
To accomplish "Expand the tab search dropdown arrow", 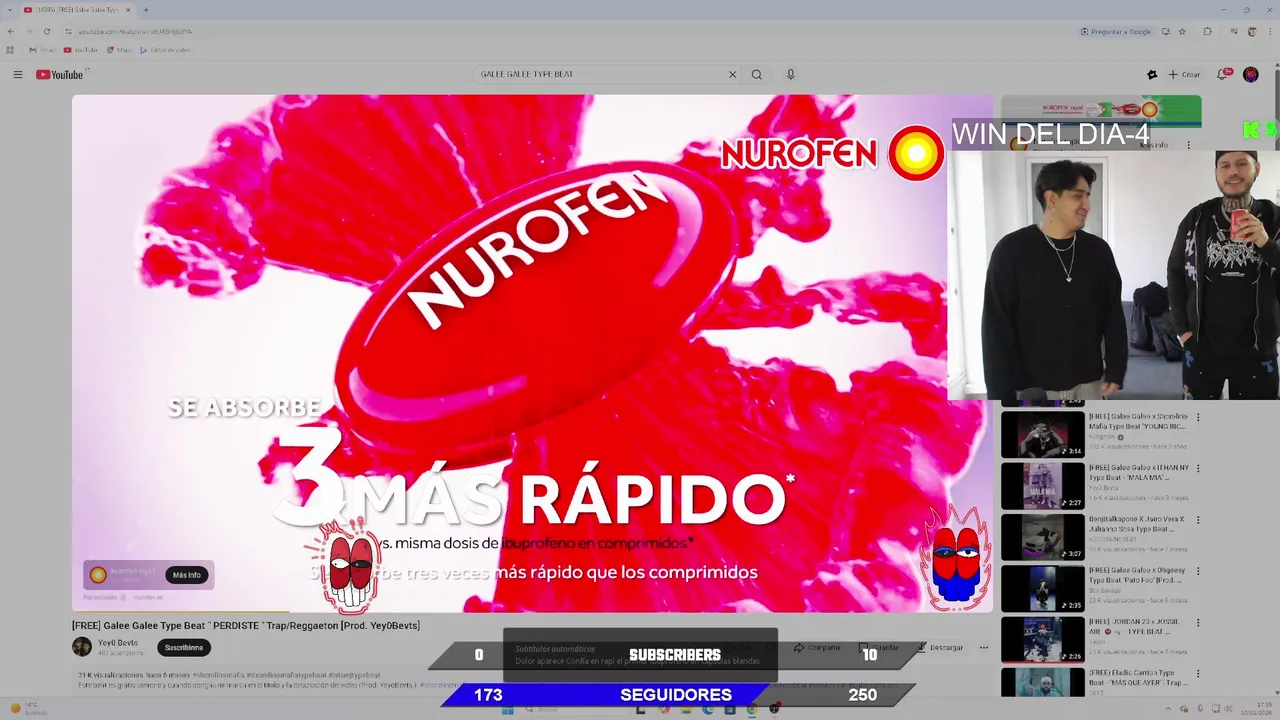I will click(8, 10).
